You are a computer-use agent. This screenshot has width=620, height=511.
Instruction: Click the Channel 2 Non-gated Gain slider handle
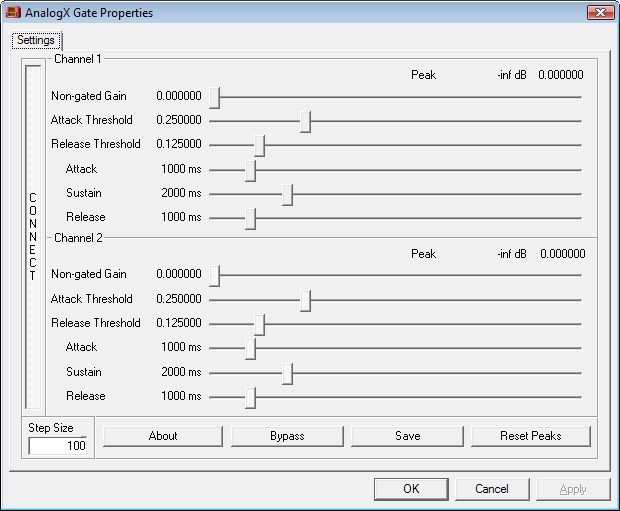214,275
